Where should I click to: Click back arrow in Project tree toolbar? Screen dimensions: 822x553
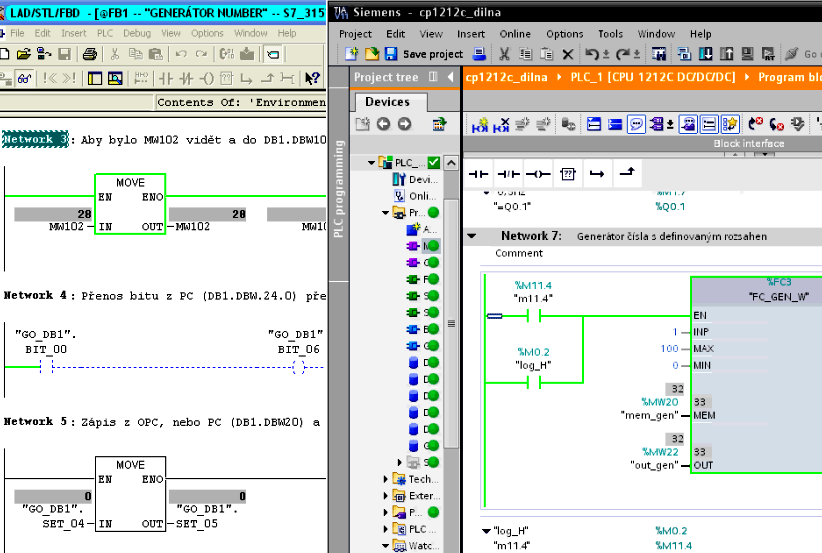(x=384, y=124)
